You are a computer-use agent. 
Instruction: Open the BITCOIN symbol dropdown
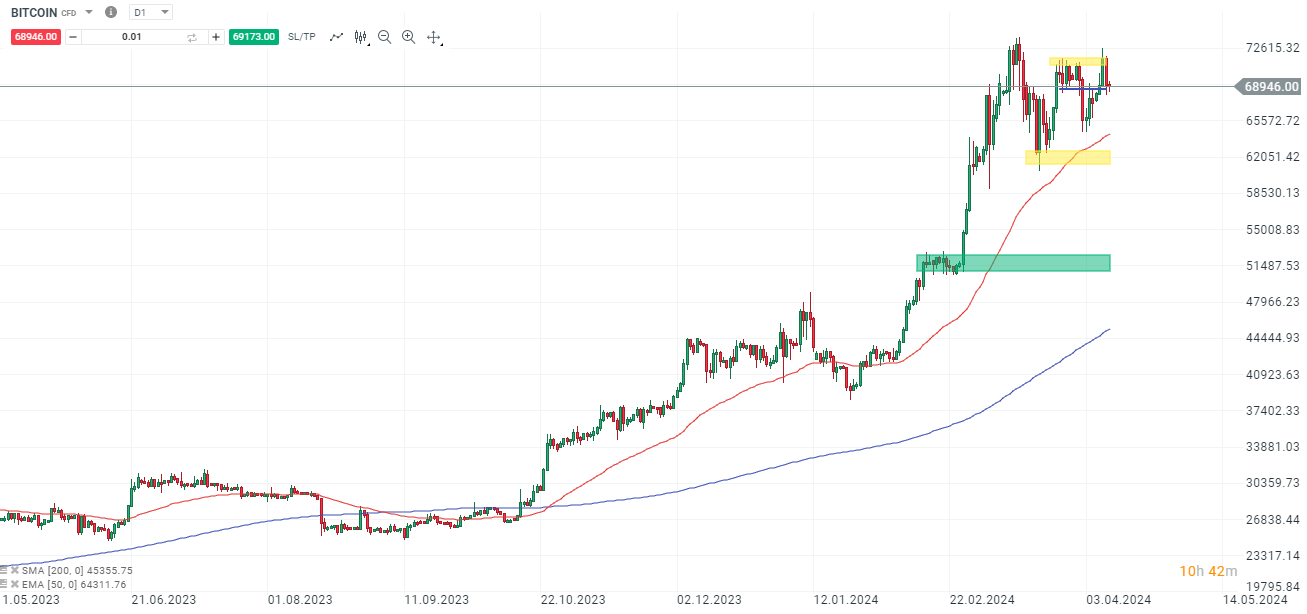click(x=88, y=12)
